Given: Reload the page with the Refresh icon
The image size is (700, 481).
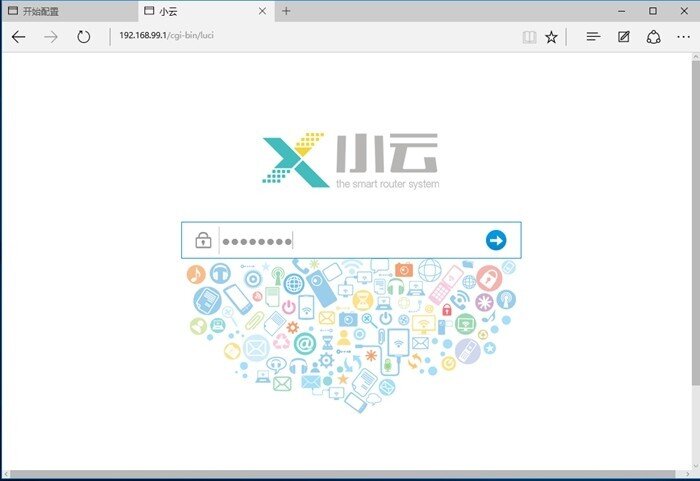Looking at the screenshot, I should tap(83, 37).
